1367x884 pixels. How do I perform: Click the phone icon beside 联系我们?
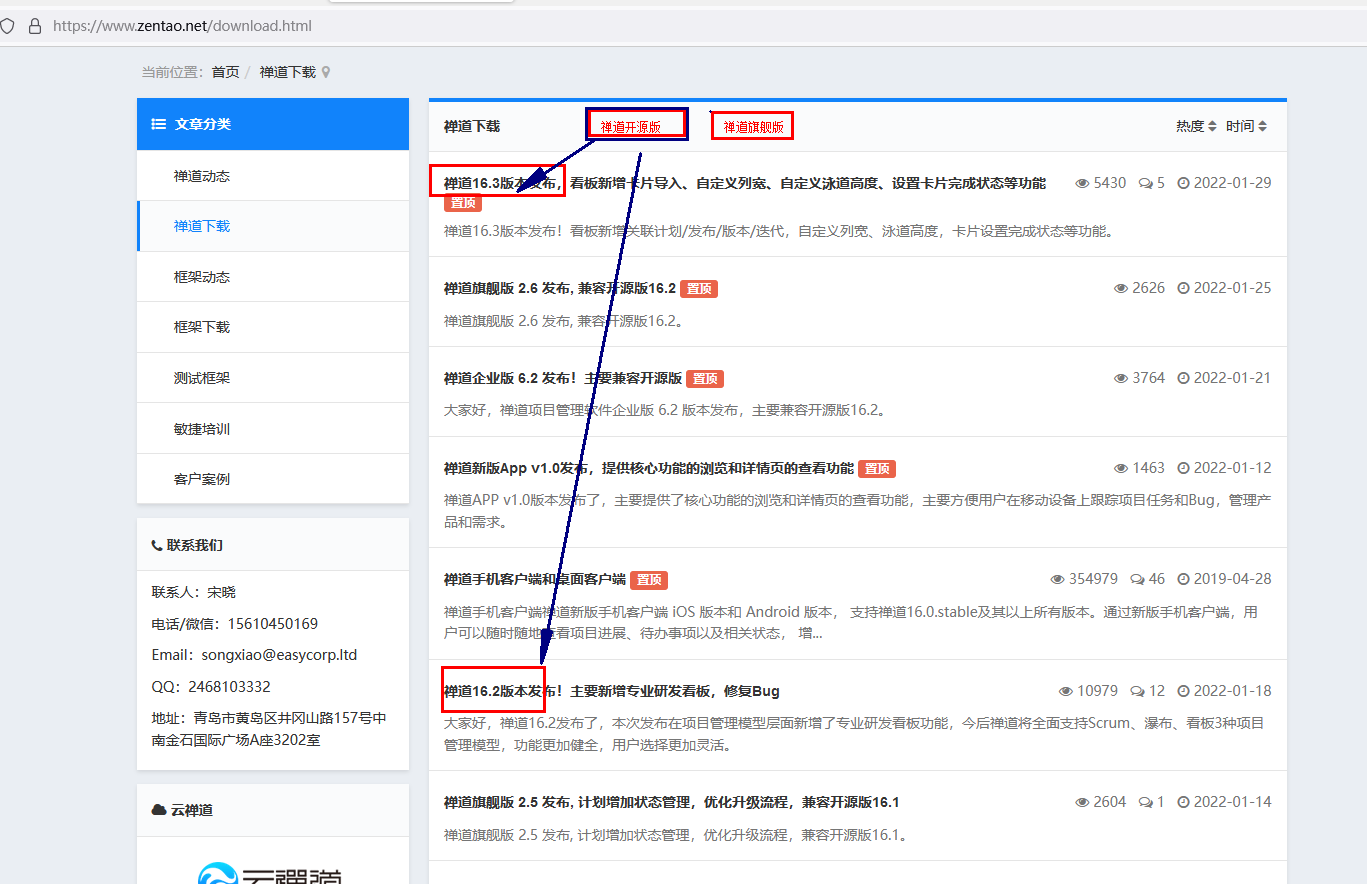[157, 546]
